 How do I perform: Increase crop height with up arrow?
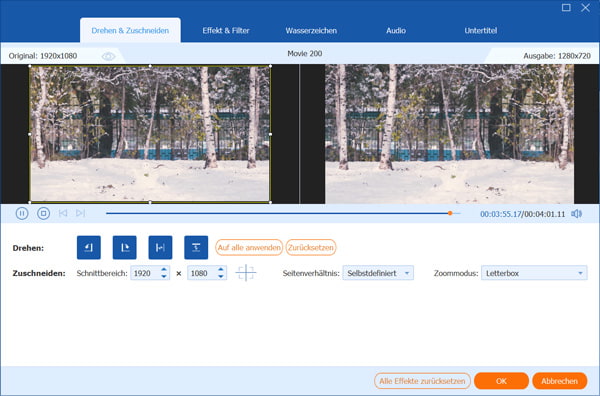221,269
